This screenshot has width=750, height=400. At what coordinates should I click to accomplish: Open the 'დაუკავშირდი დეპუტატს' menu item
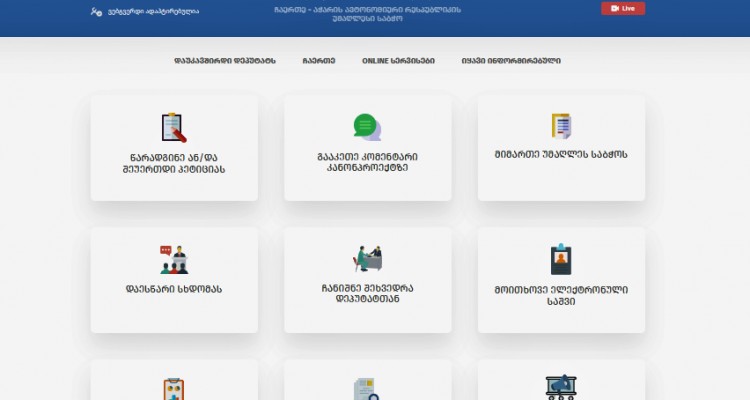[225, 61]
